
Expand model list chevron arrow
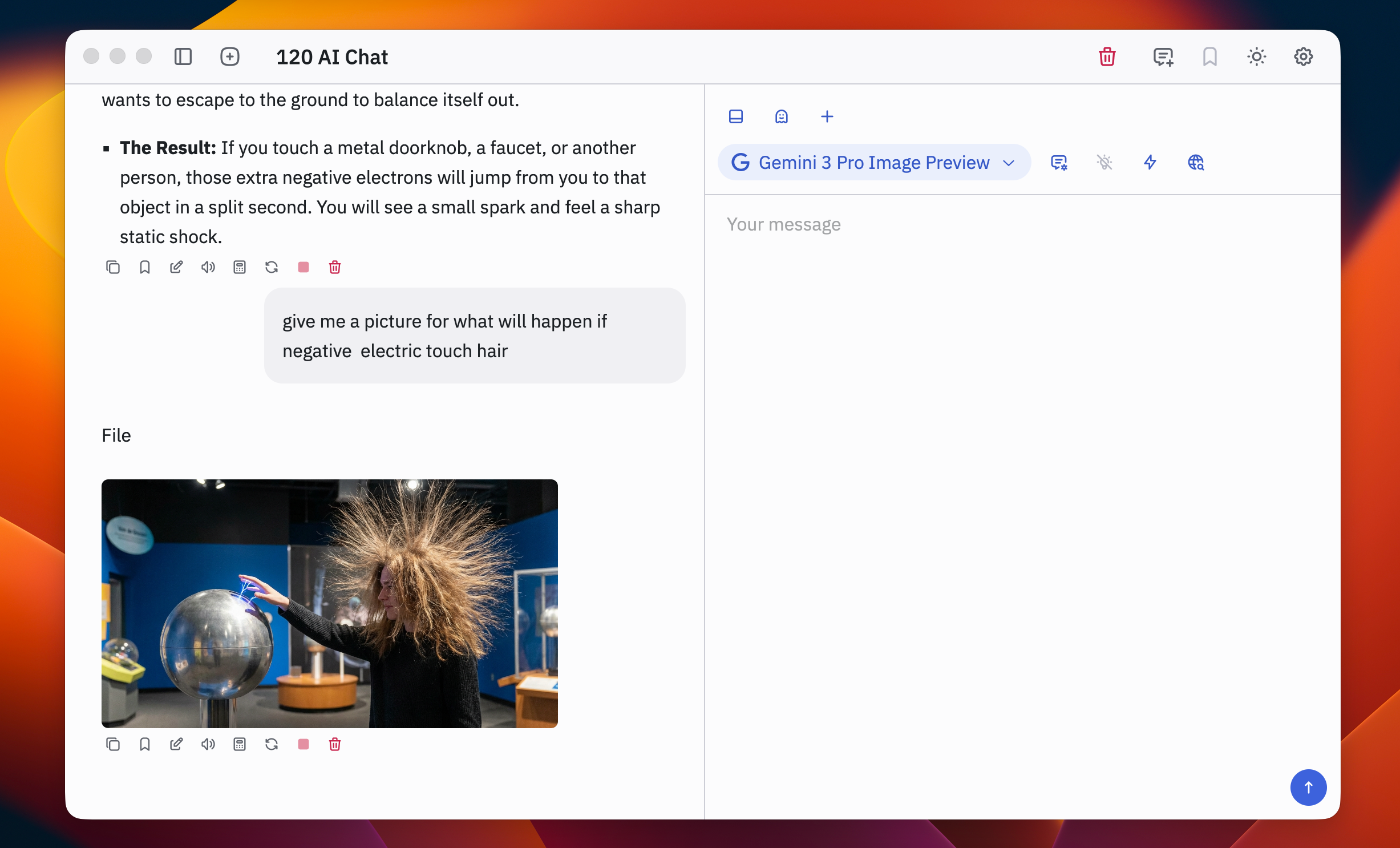click(1009, 163)
